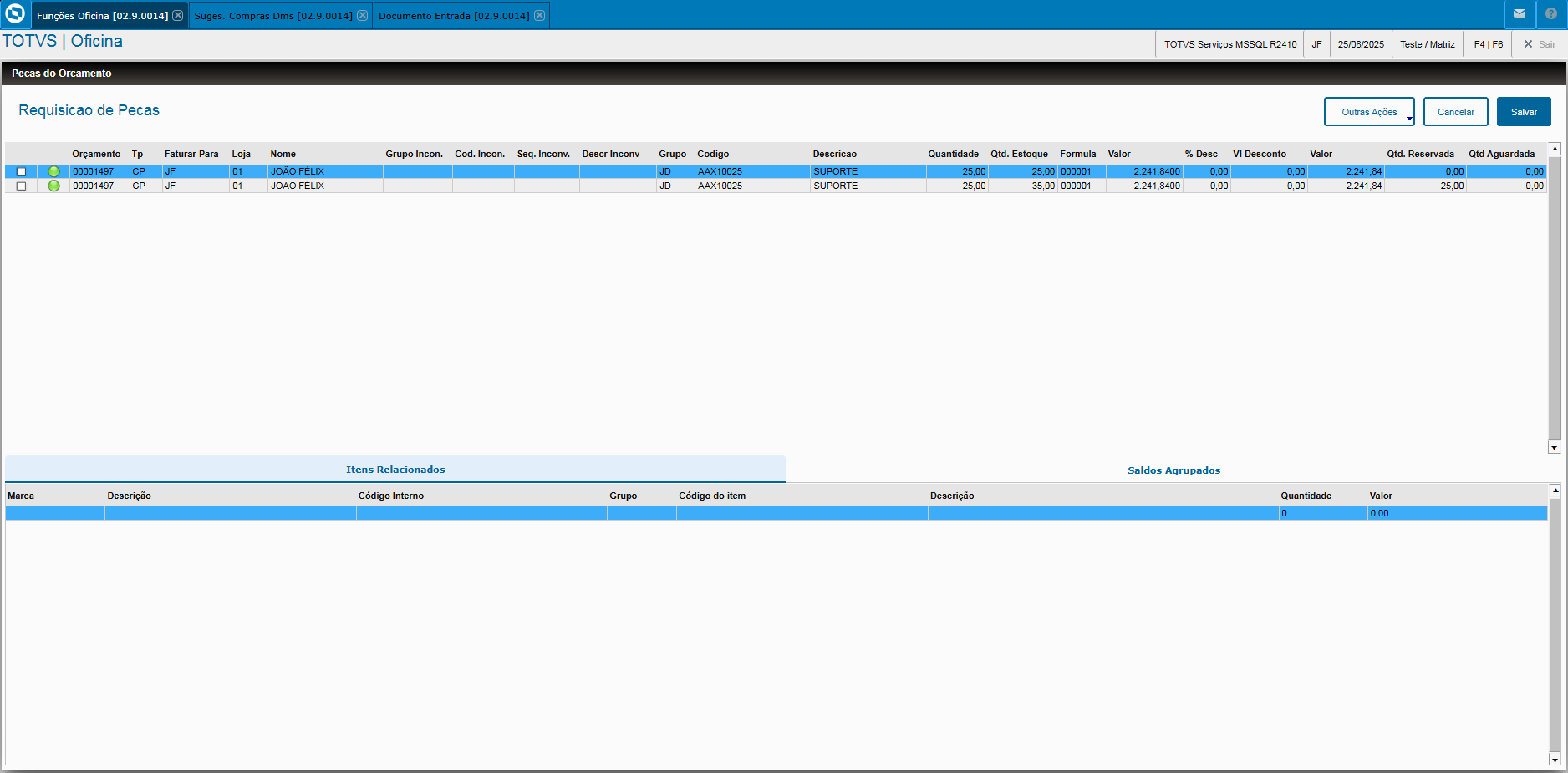1568x773 pixels.
Task: Click the TOTVS logo icon
Action: pyautogui.click(x=15, y=14)
